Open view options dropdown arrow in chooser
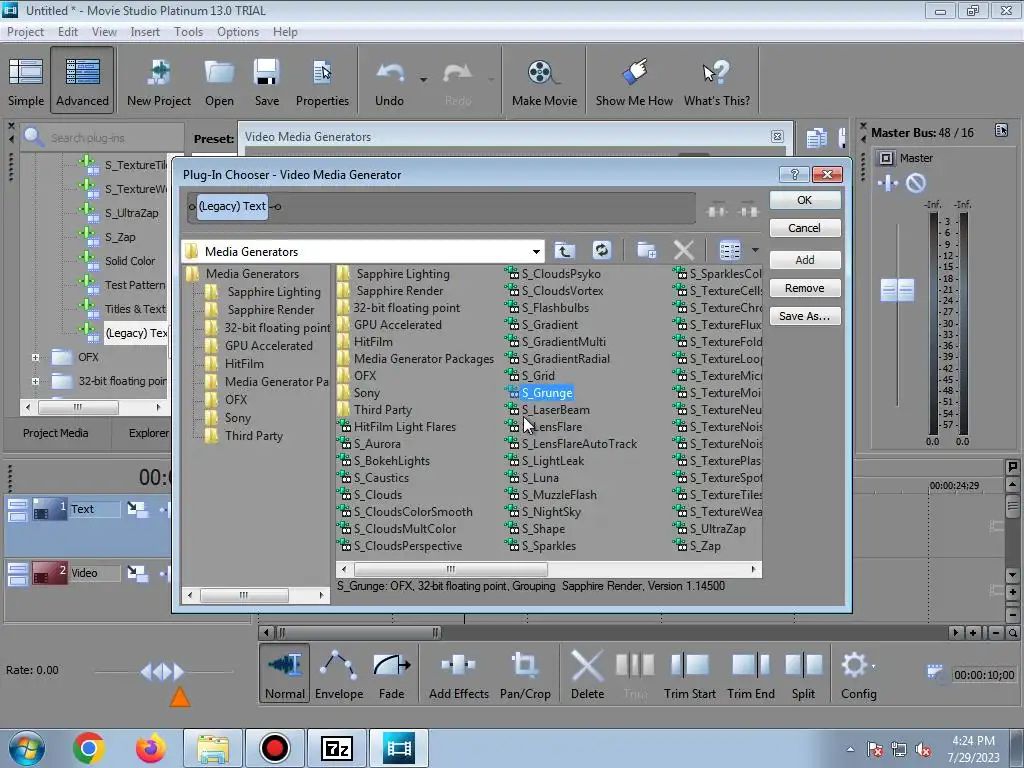This screenshot has width=1024, height=768. 755,250
